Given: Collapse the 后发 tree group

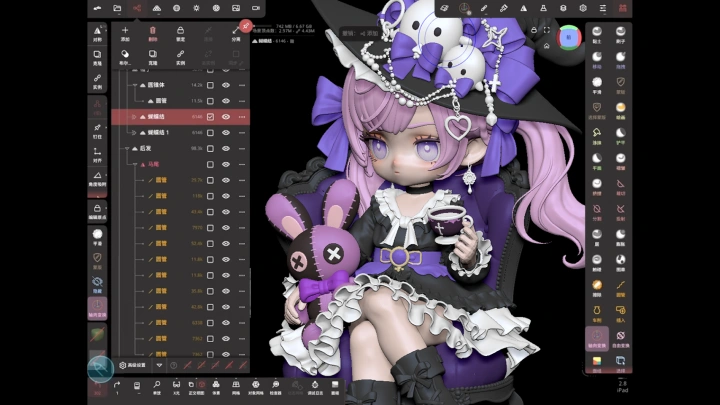Looking at the screenshot, I should tap(127, 149).
